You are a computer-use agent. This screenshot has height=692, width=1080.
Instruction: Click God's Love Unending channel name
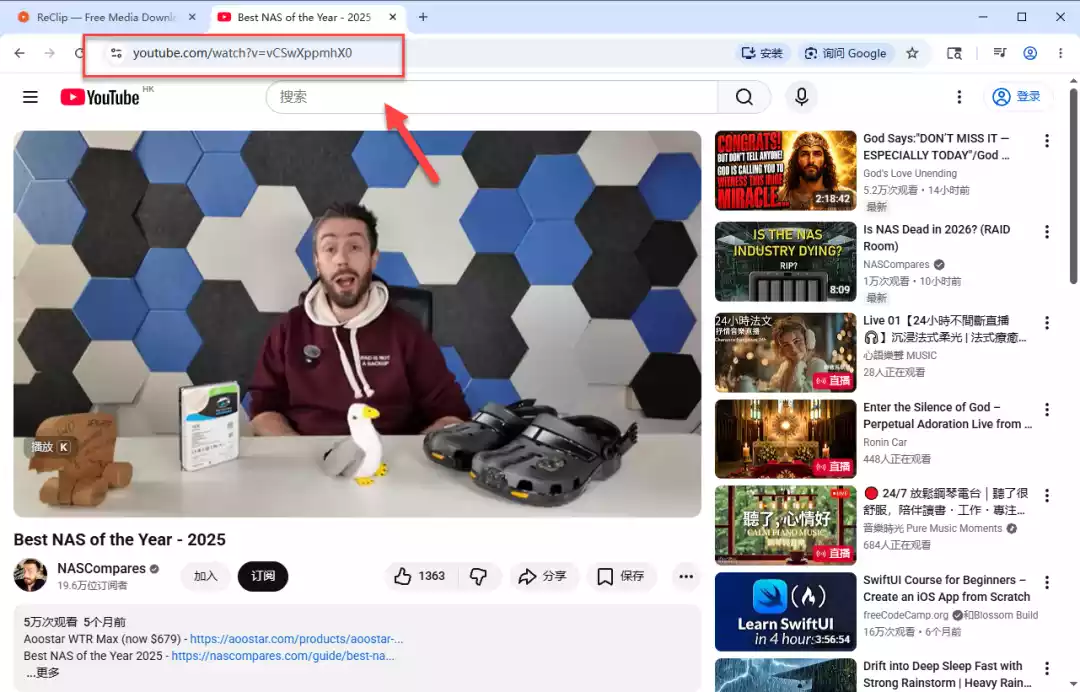[910, 174]
